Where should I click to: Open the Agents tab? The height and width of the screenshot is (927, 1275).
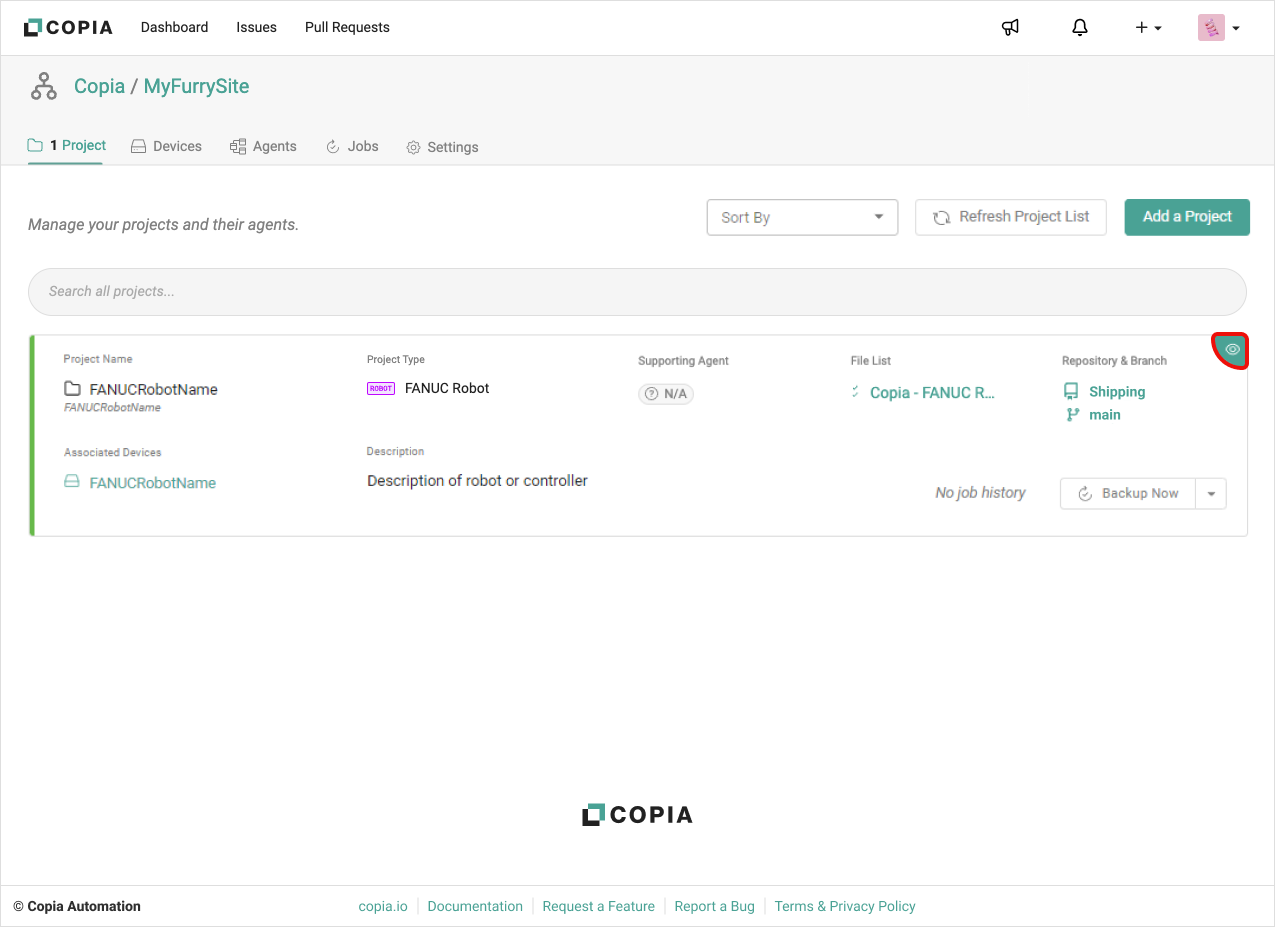tap(263, 146)
